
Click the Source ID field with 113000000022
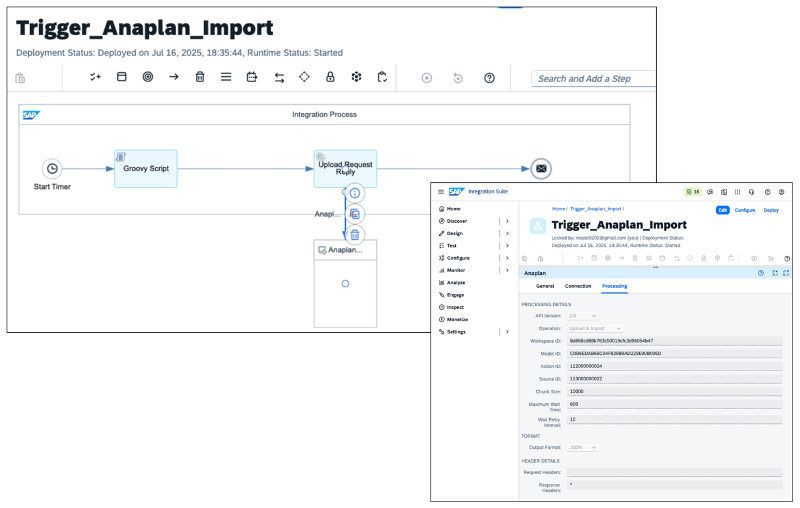[674, 379]
